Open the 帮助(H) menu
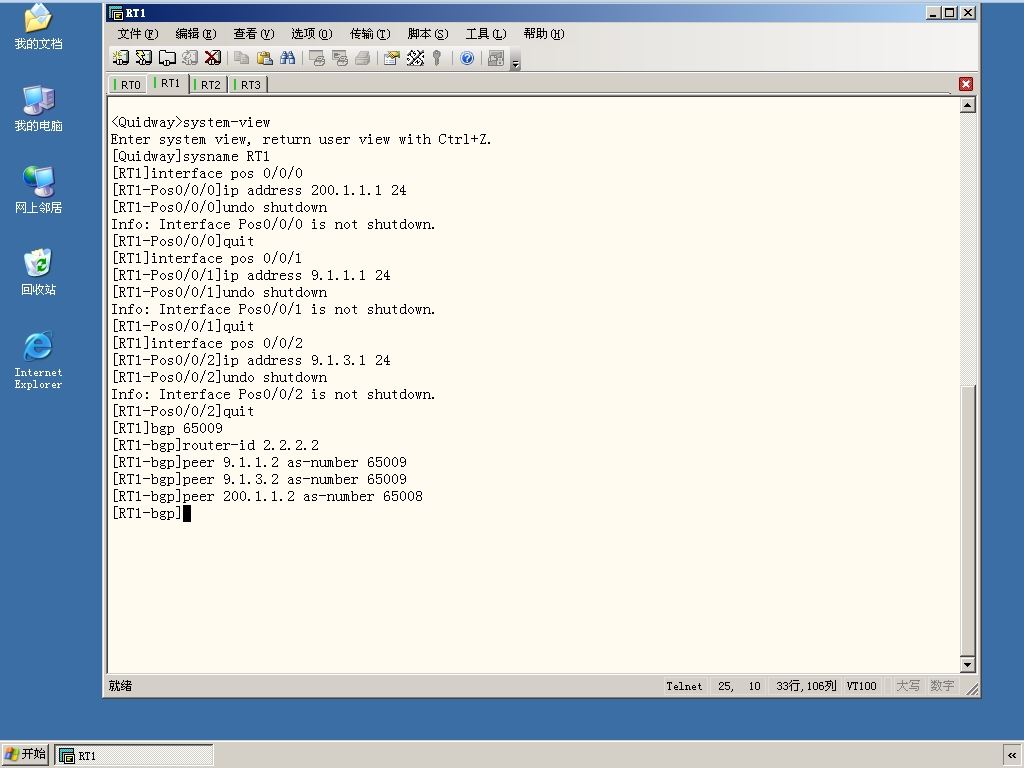1024x768 pixels. [x=544, y=33]
